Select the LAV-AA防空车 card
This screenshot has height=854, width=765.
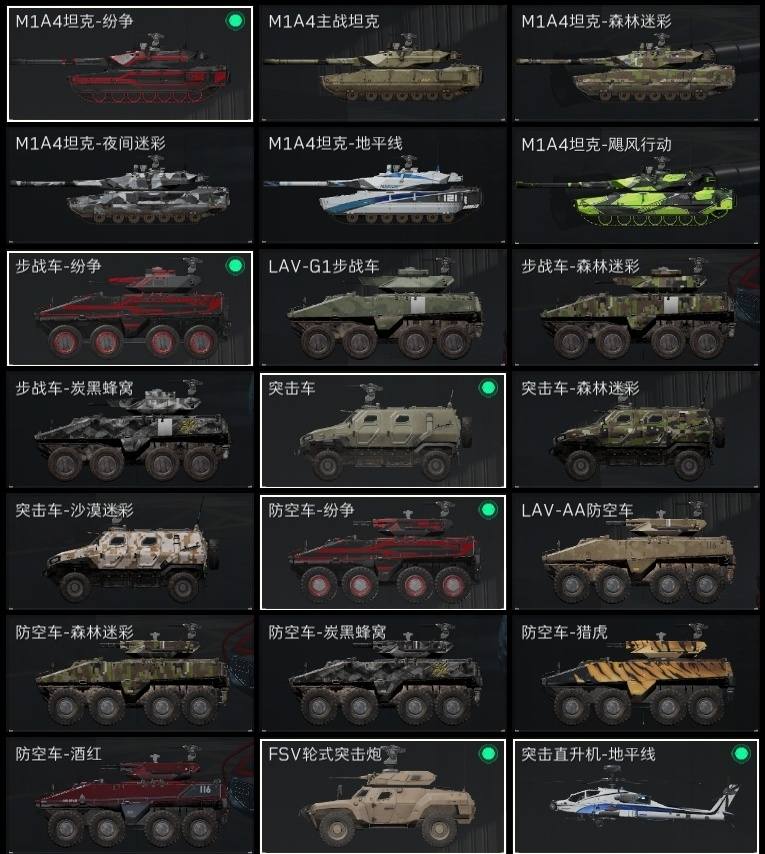(x=636, y=552)
